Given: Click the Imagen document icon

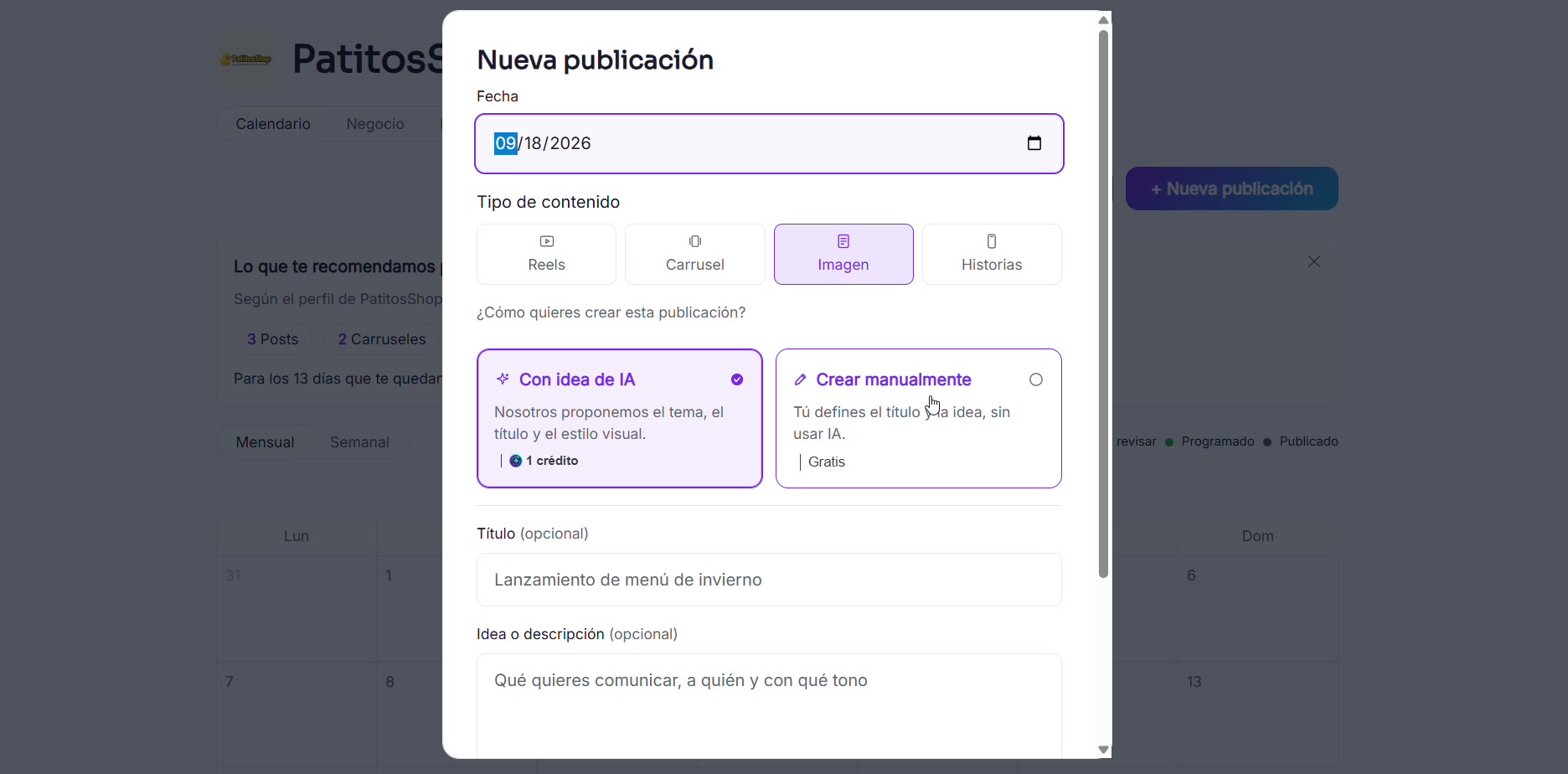Looking at the screenshot, I should pos(843,241).
